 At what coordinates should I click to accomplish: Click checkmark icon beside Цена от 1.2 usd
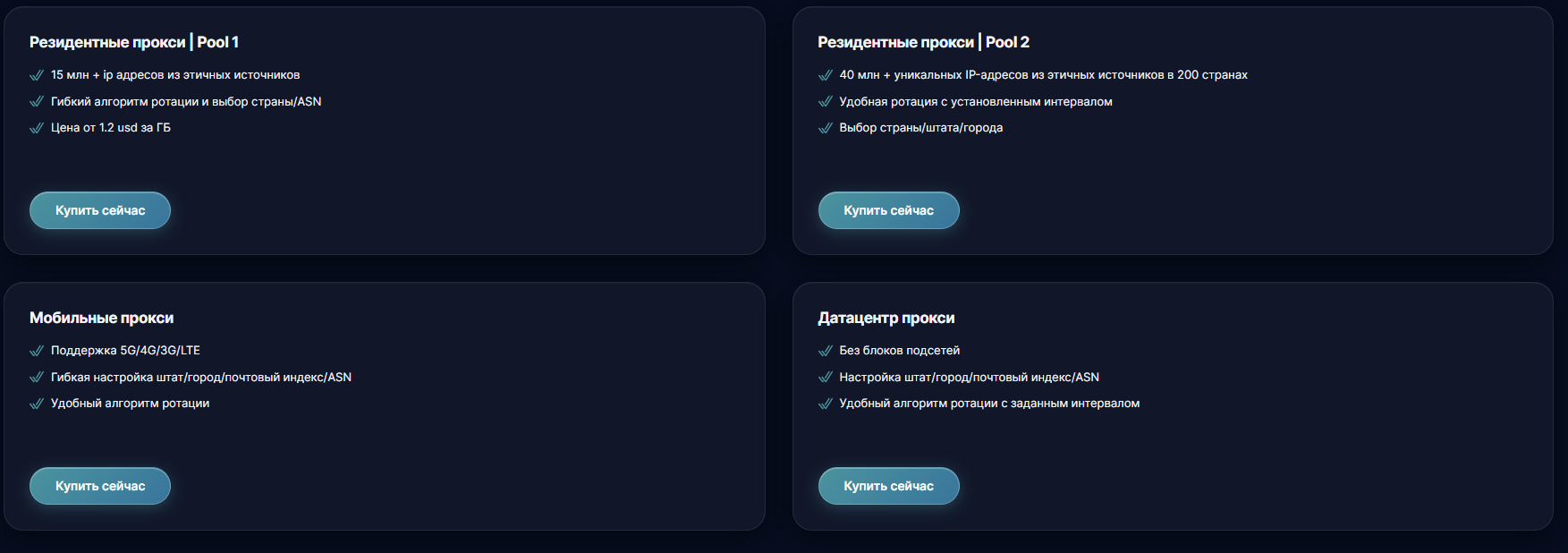pyautogui.click(x=37, y=128)
